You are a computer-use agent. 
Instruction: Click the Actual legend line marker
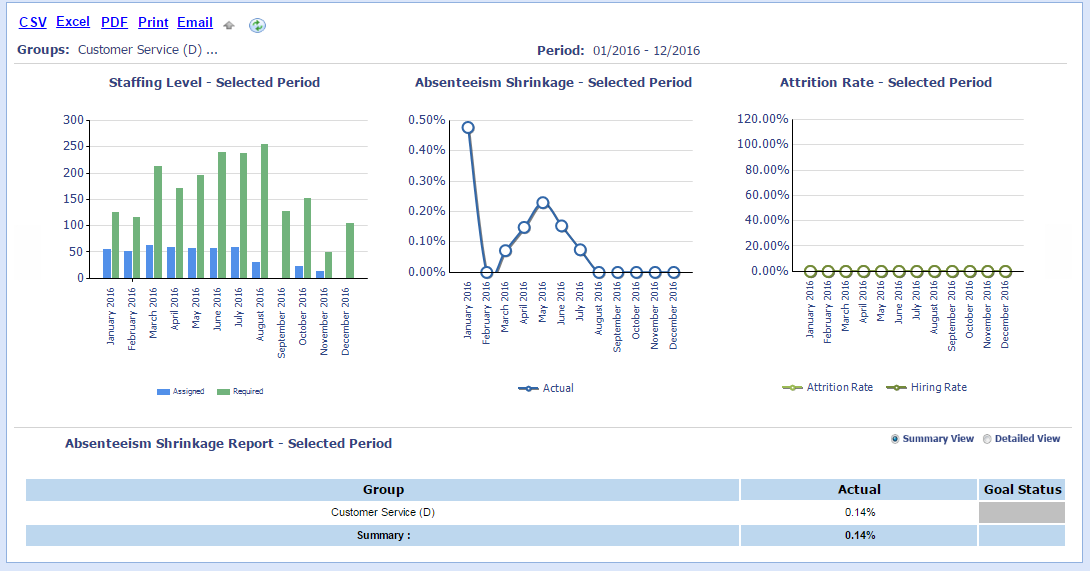[x=529, y=388]
